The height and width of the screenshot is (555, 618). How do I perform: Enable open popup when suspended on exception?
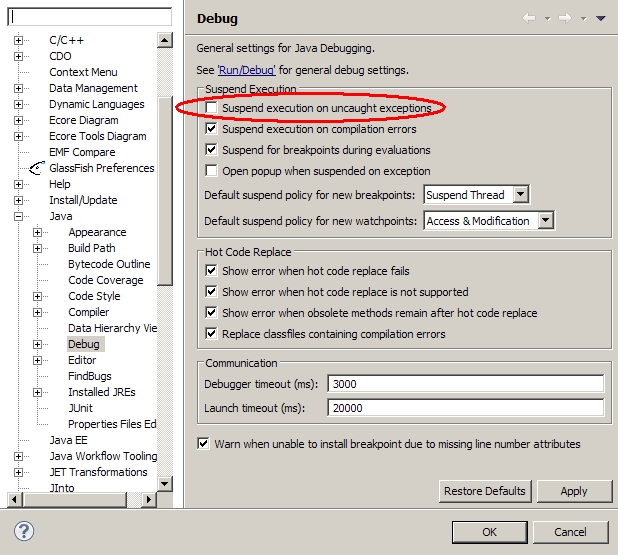[x=212, y=171]
